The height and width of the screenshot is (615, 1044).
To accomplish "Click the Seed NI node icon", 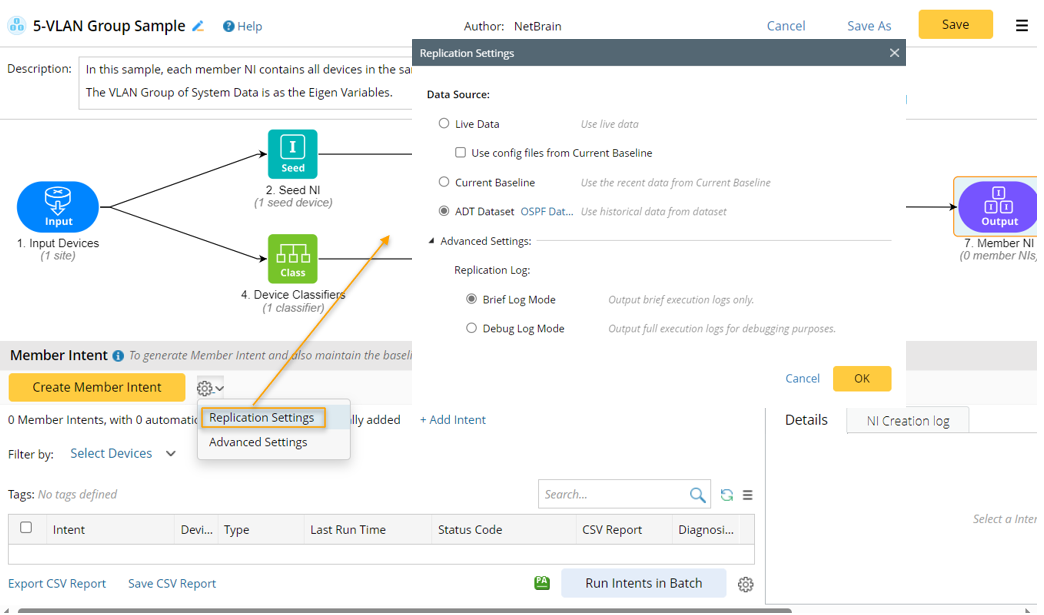I will (x=292, y=153).
